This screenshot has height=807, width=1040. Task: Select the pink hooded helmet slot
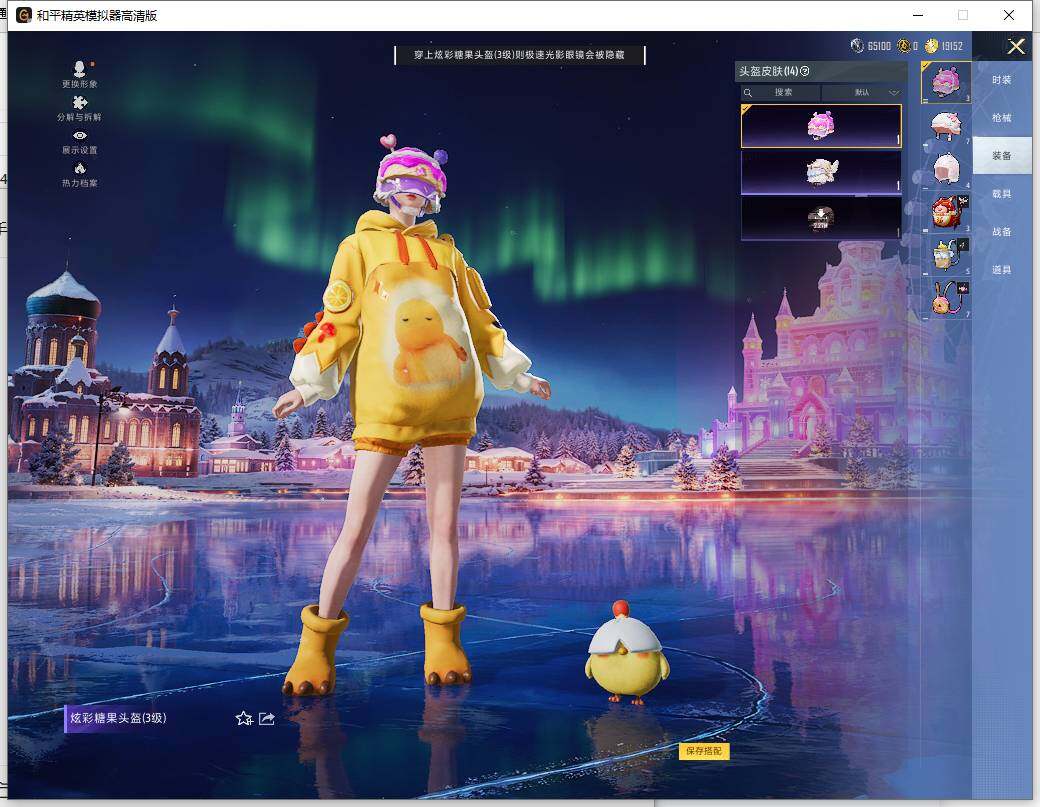click(946, 169)
